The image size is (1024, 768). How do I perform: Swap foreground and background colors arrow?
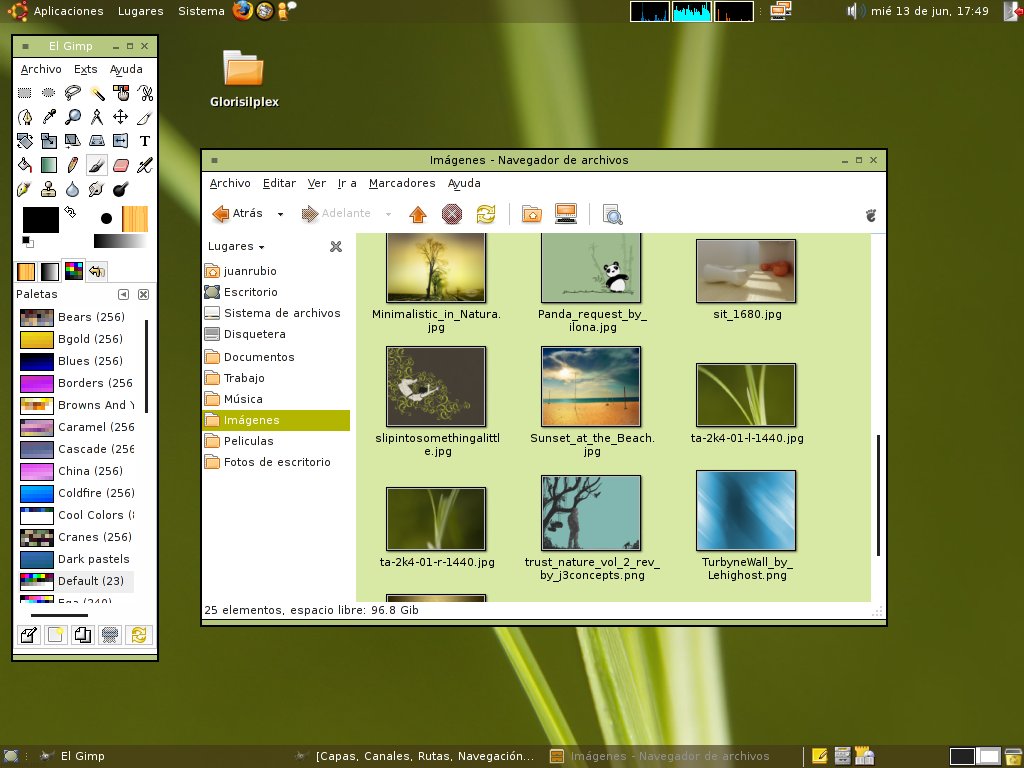pos(70,212)
